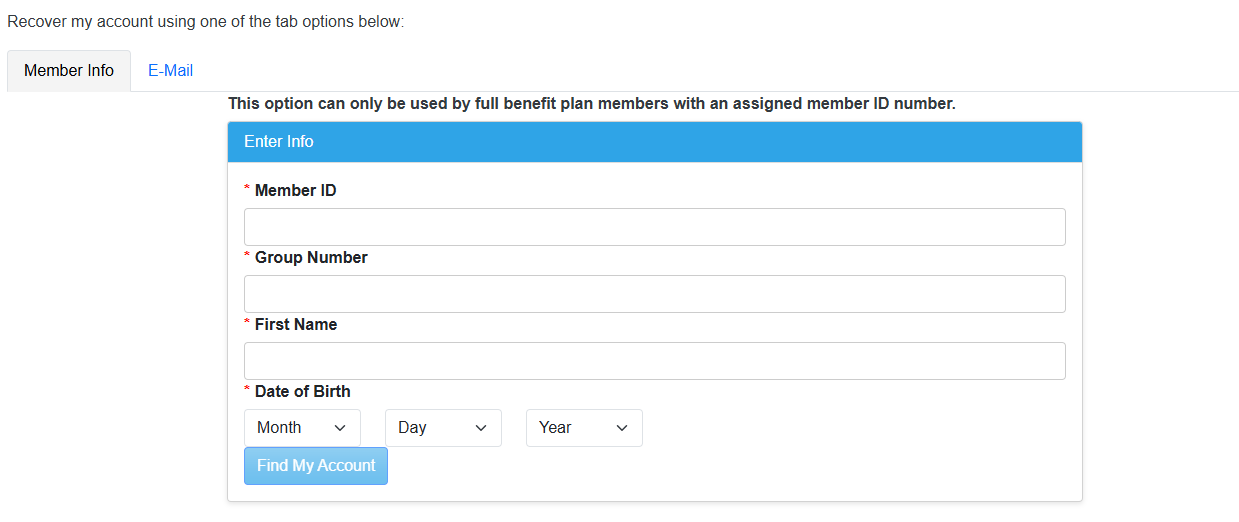Open the Day dropdown
Image resolution: width=1239 pixels, height=522 pixels.
point(443,428)
